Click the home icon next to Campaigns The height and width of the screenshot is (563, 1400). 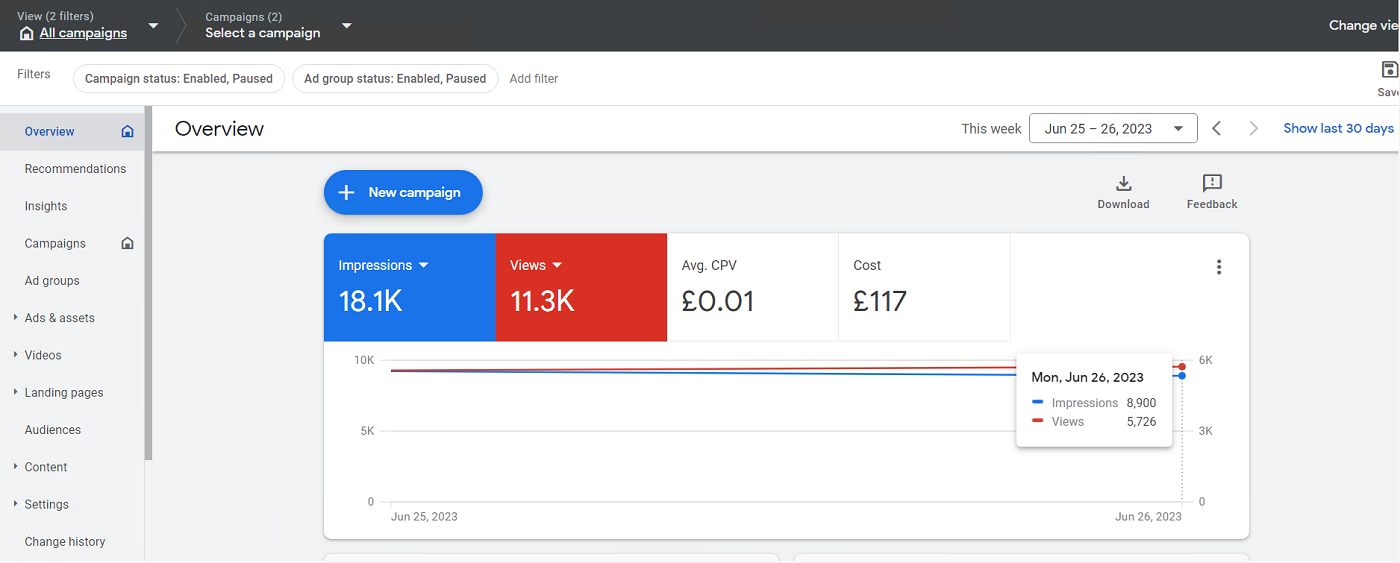pos(127,243)
